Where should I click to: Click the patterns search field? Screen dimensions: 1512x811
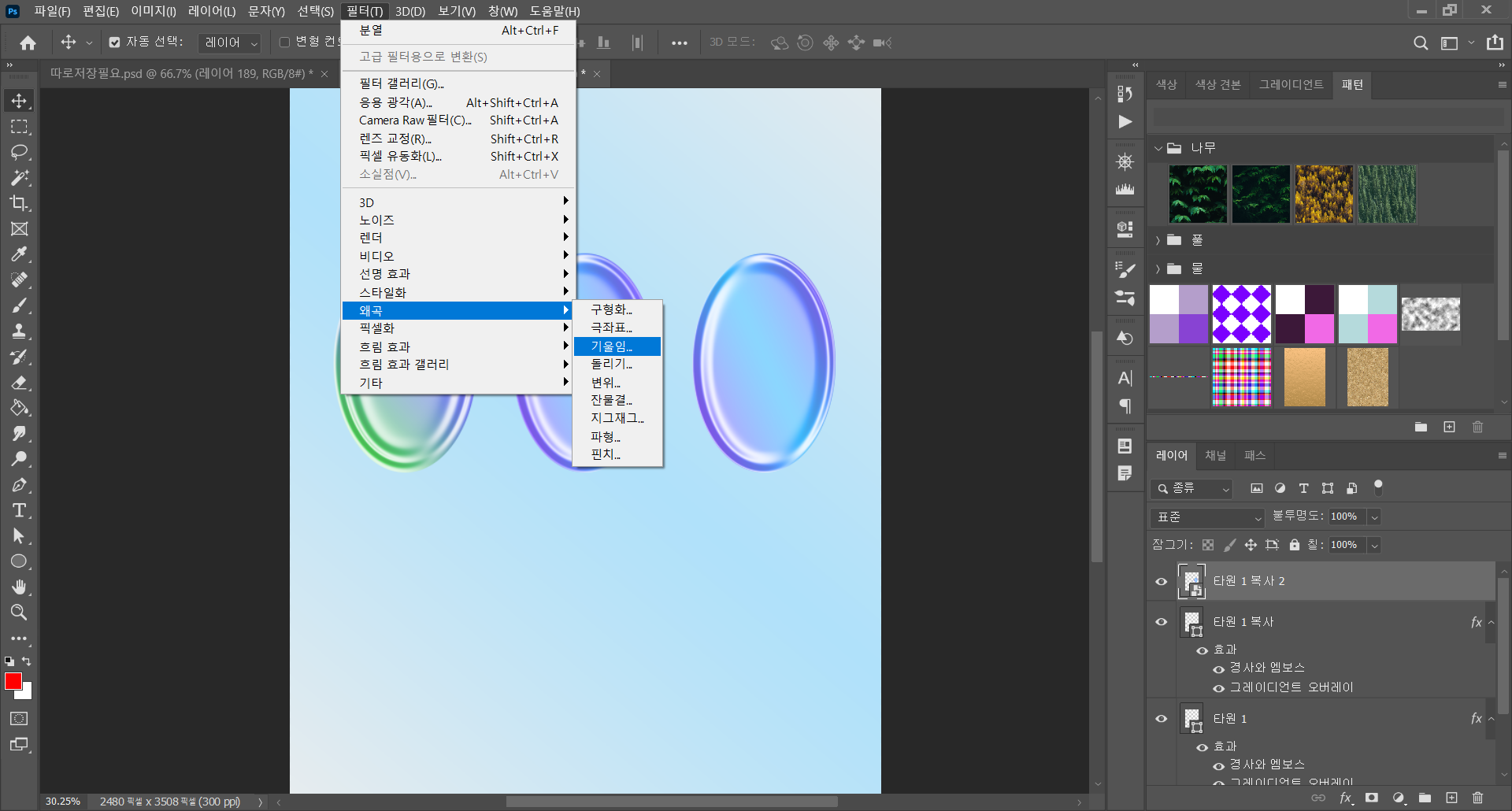coord(1329,117)
